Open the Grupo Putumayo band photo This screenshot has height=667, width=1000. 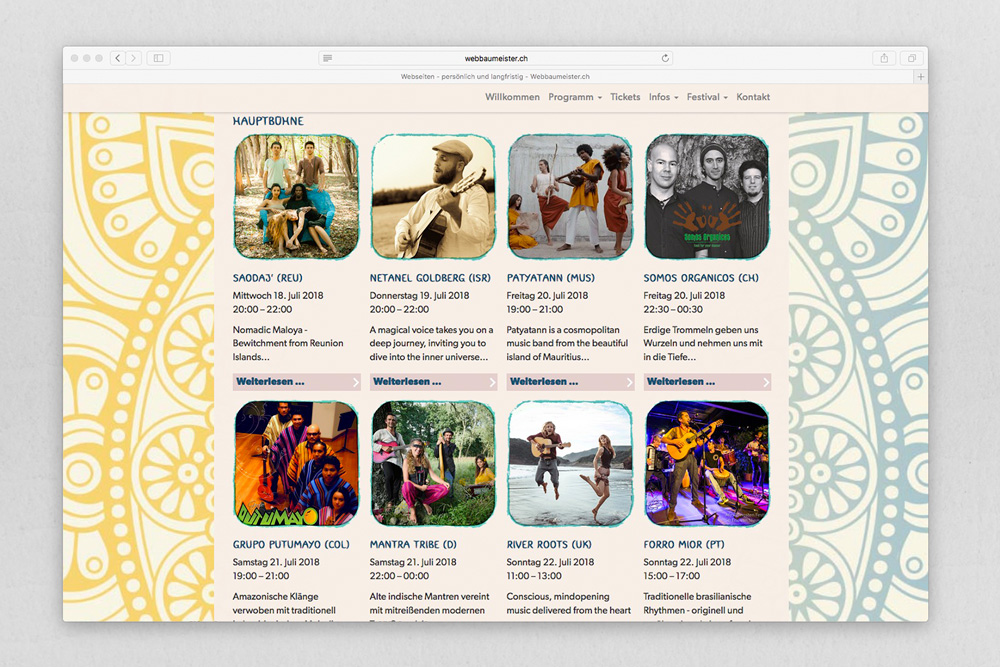click(296, 464)
